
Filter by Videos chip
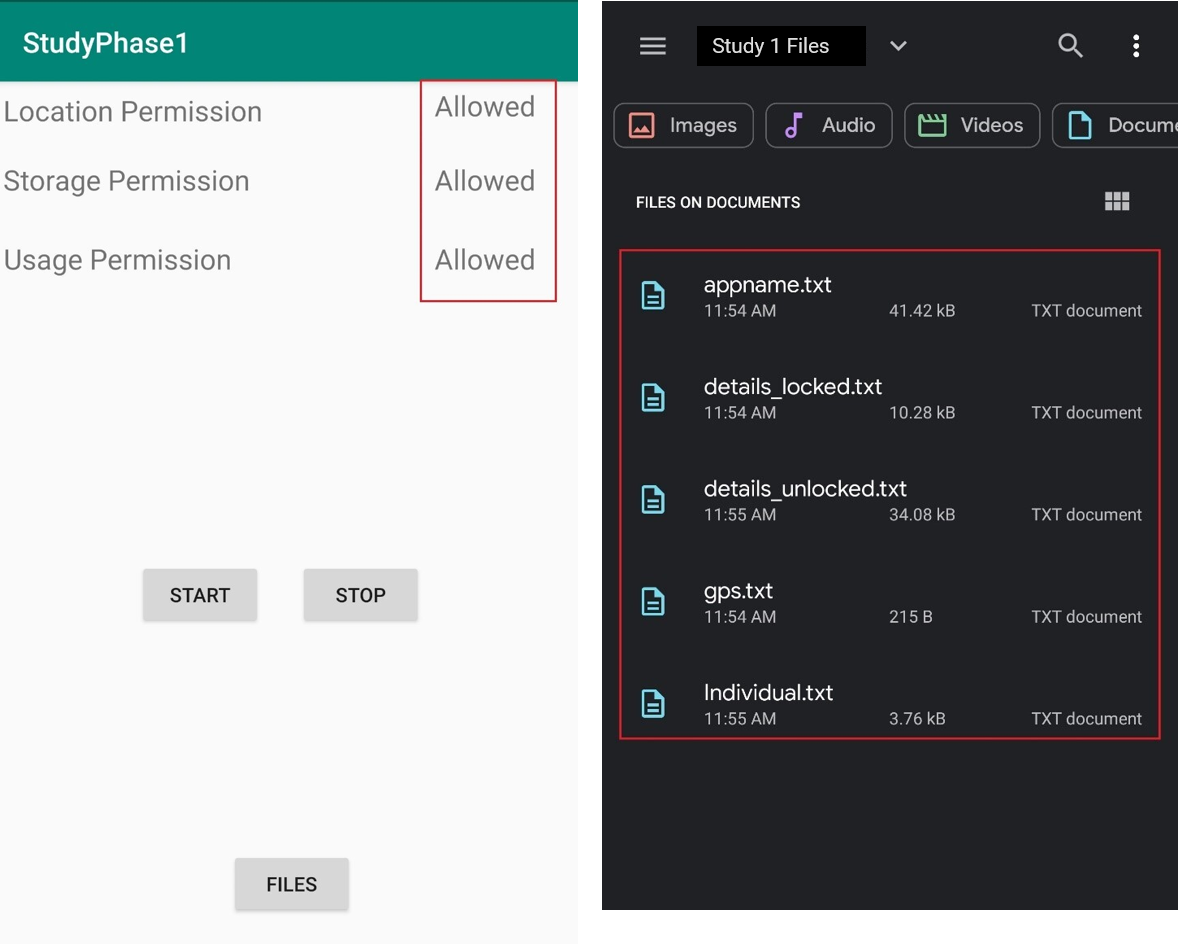[x=972, y=125]
